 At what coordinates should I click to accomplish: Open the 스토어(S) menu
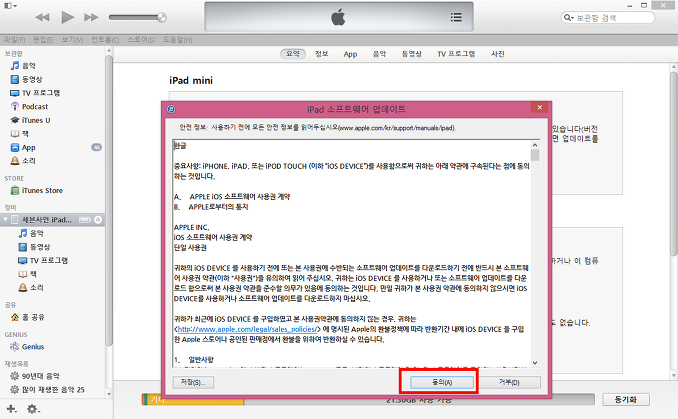[141, 40]
